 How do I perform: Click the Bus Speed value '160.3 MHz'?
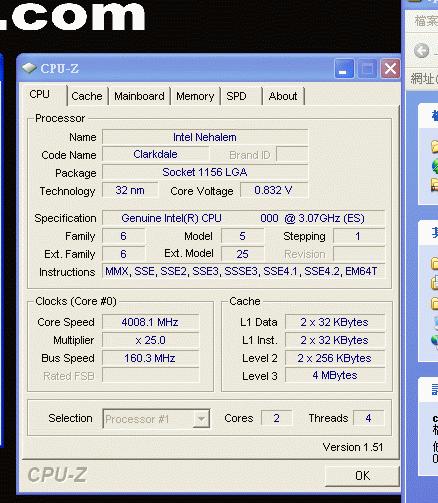tap(150, 358)
